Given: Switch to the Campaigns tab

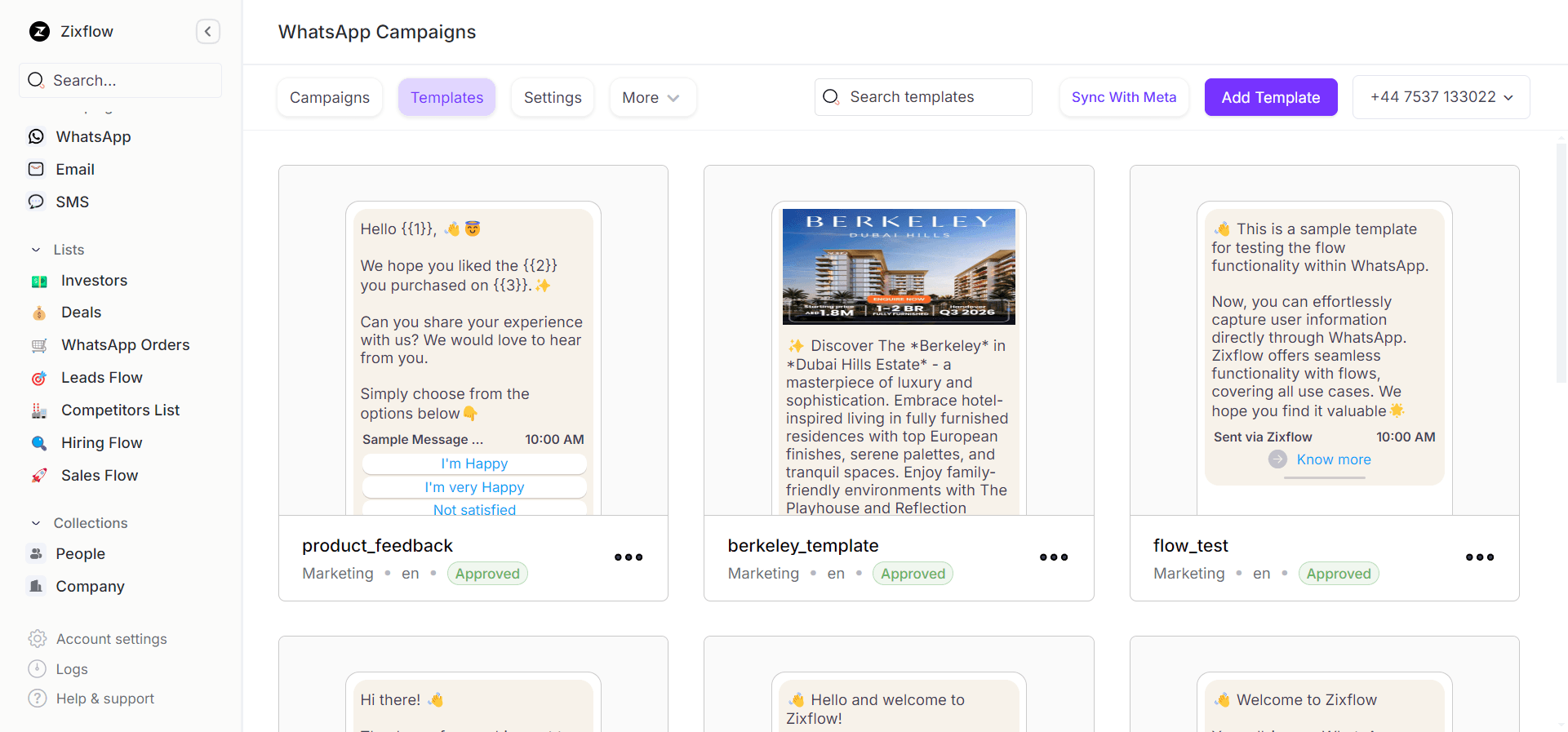Looking at the screenshot, I should pos(330,98).
